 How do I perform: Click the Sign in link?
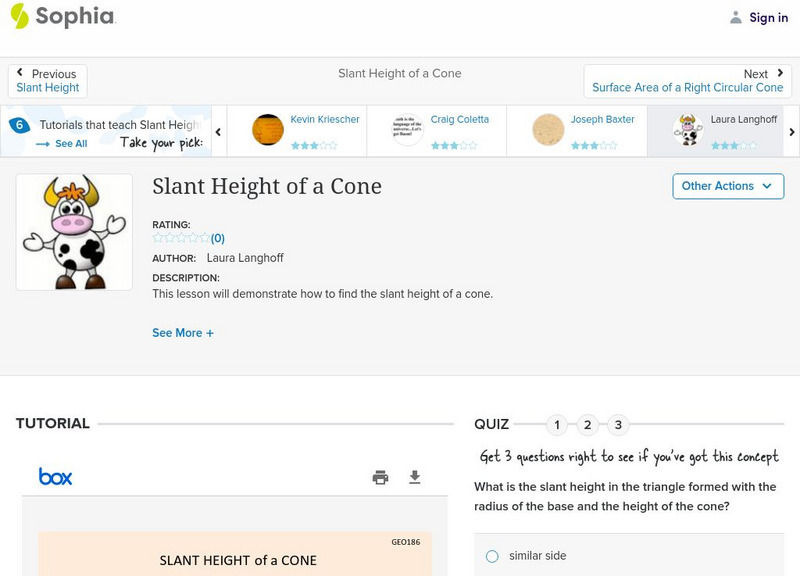coord(768,18)
